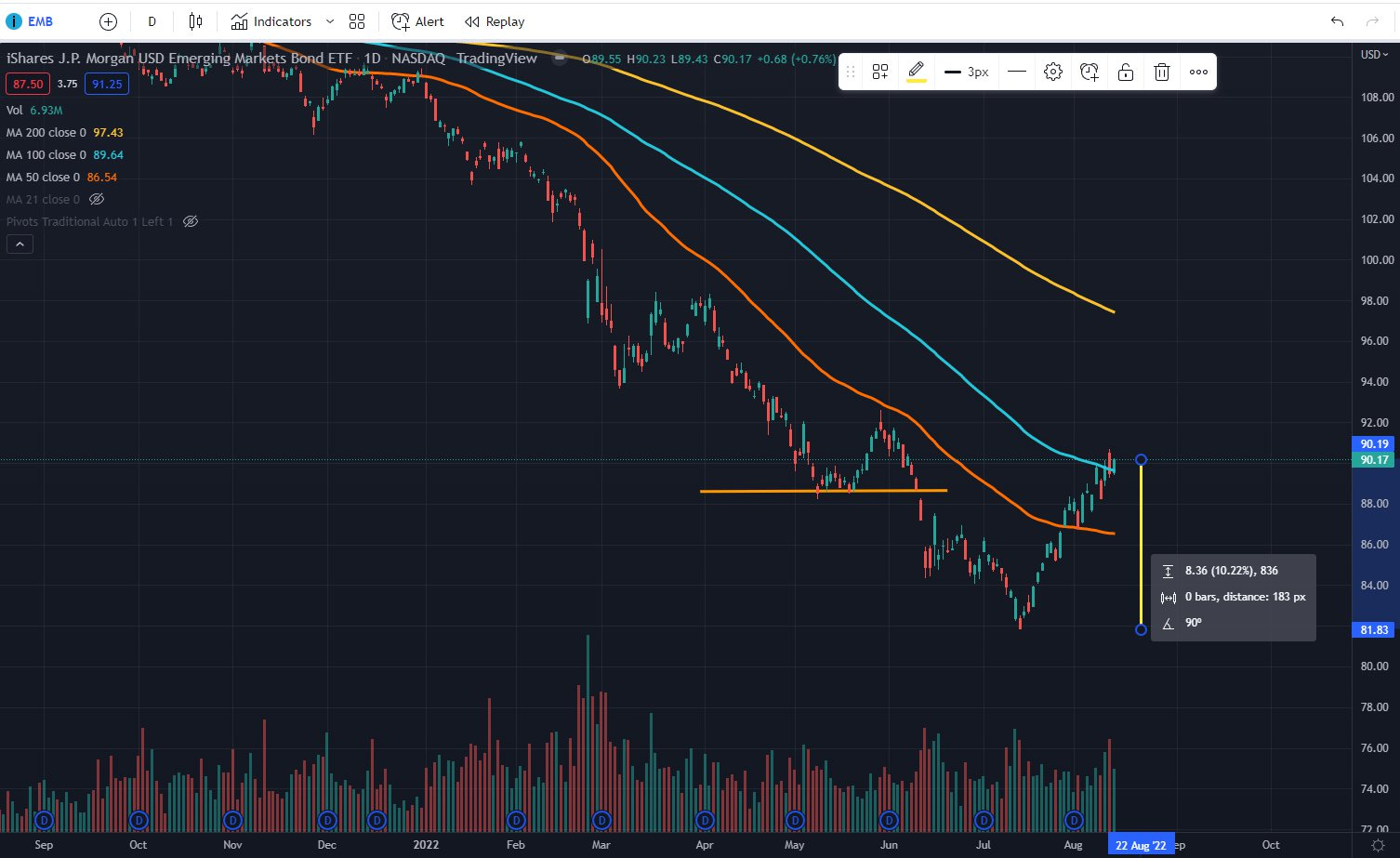Start bar Replay mode
This screenshot has height=858, width=1400.
495,21
